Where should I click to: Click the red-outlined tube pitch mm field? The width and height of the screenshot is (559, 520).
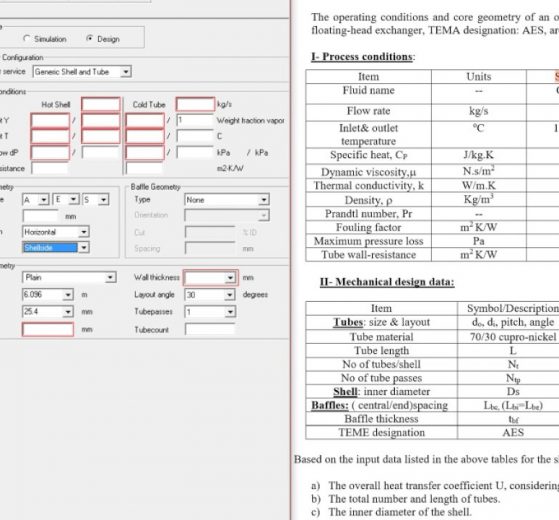coord(48,329)
